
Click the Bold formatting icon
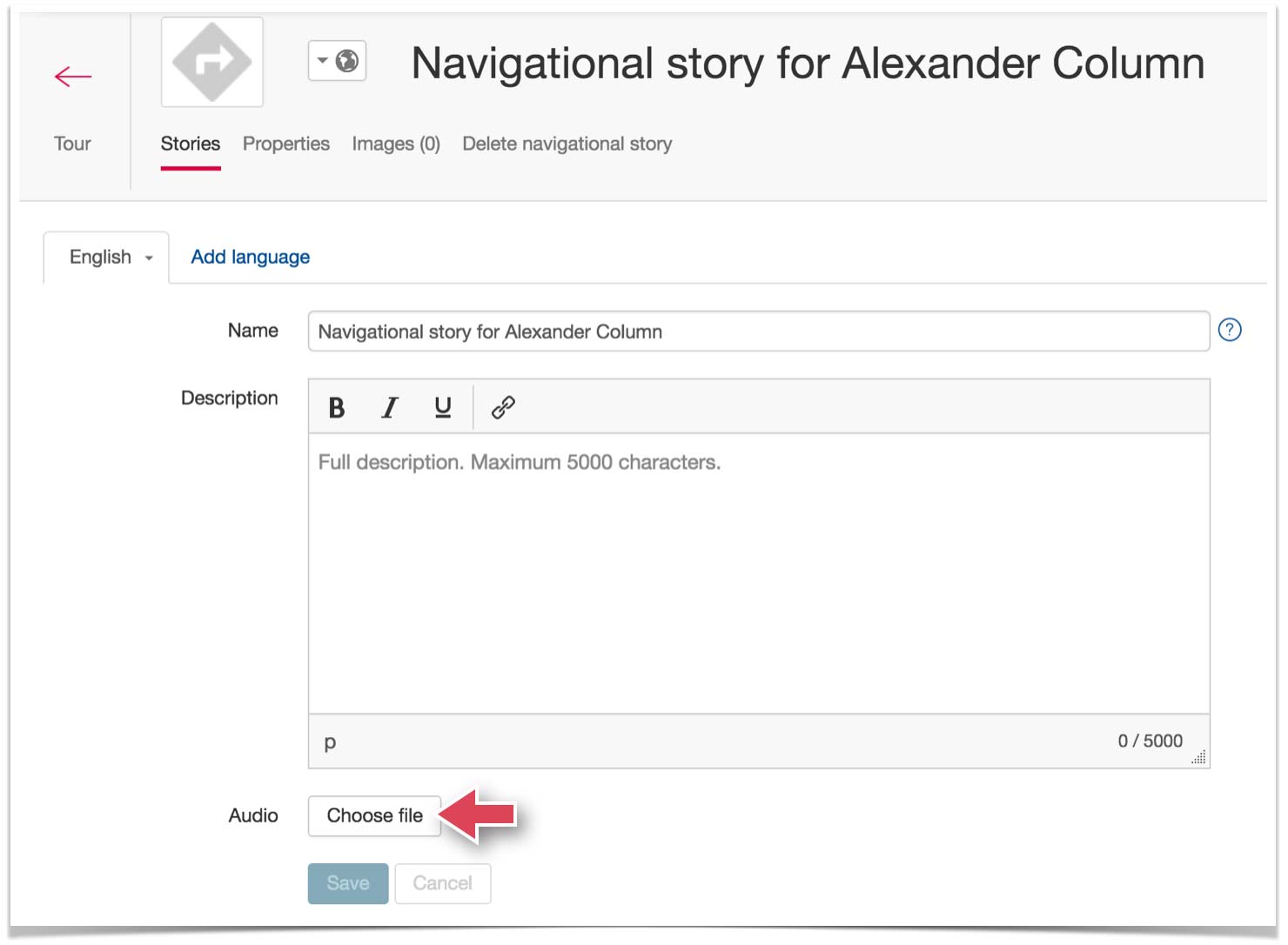coord(337,407)
